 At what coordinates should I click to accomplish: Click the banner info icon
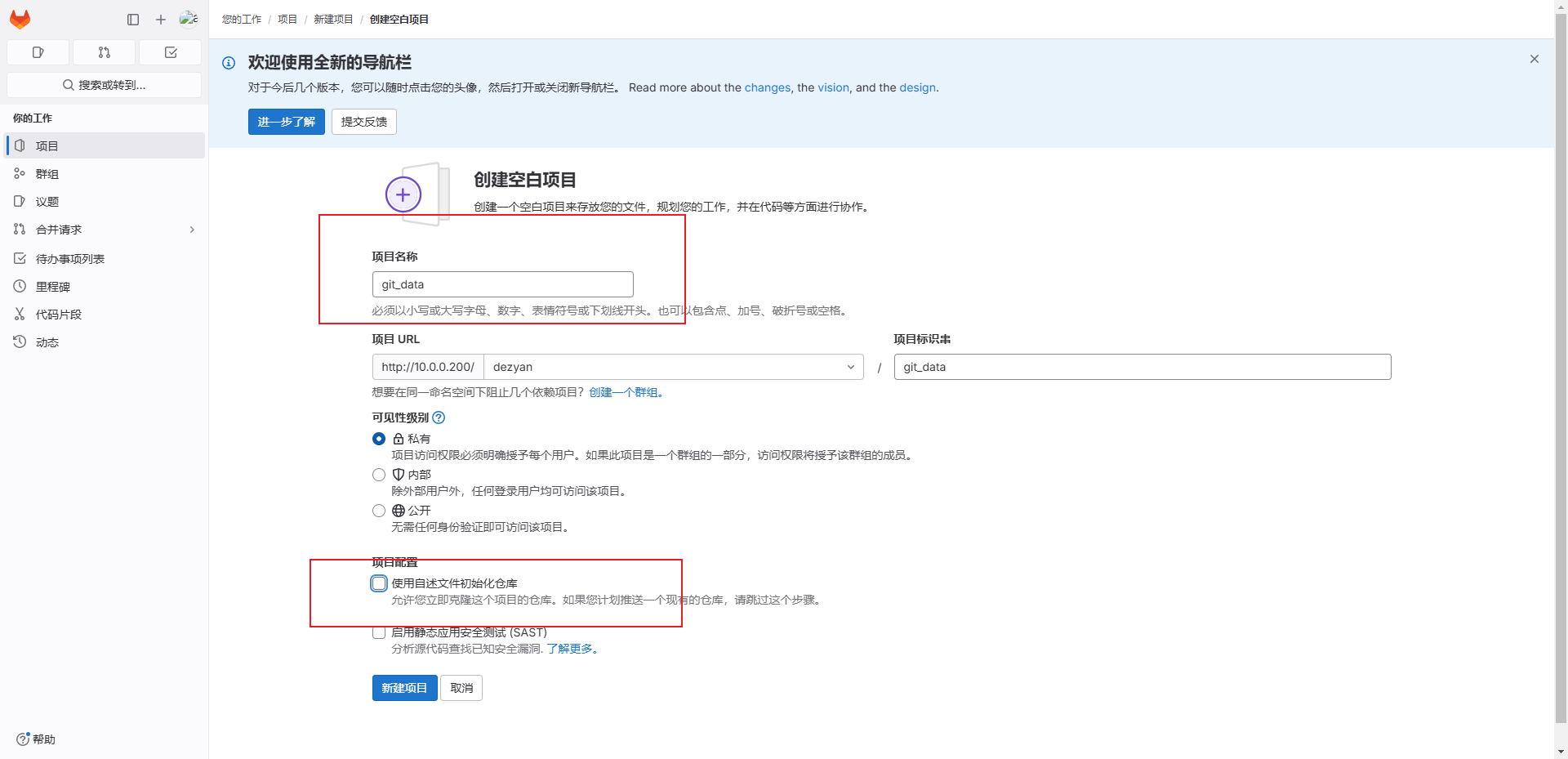click(229, 63)
